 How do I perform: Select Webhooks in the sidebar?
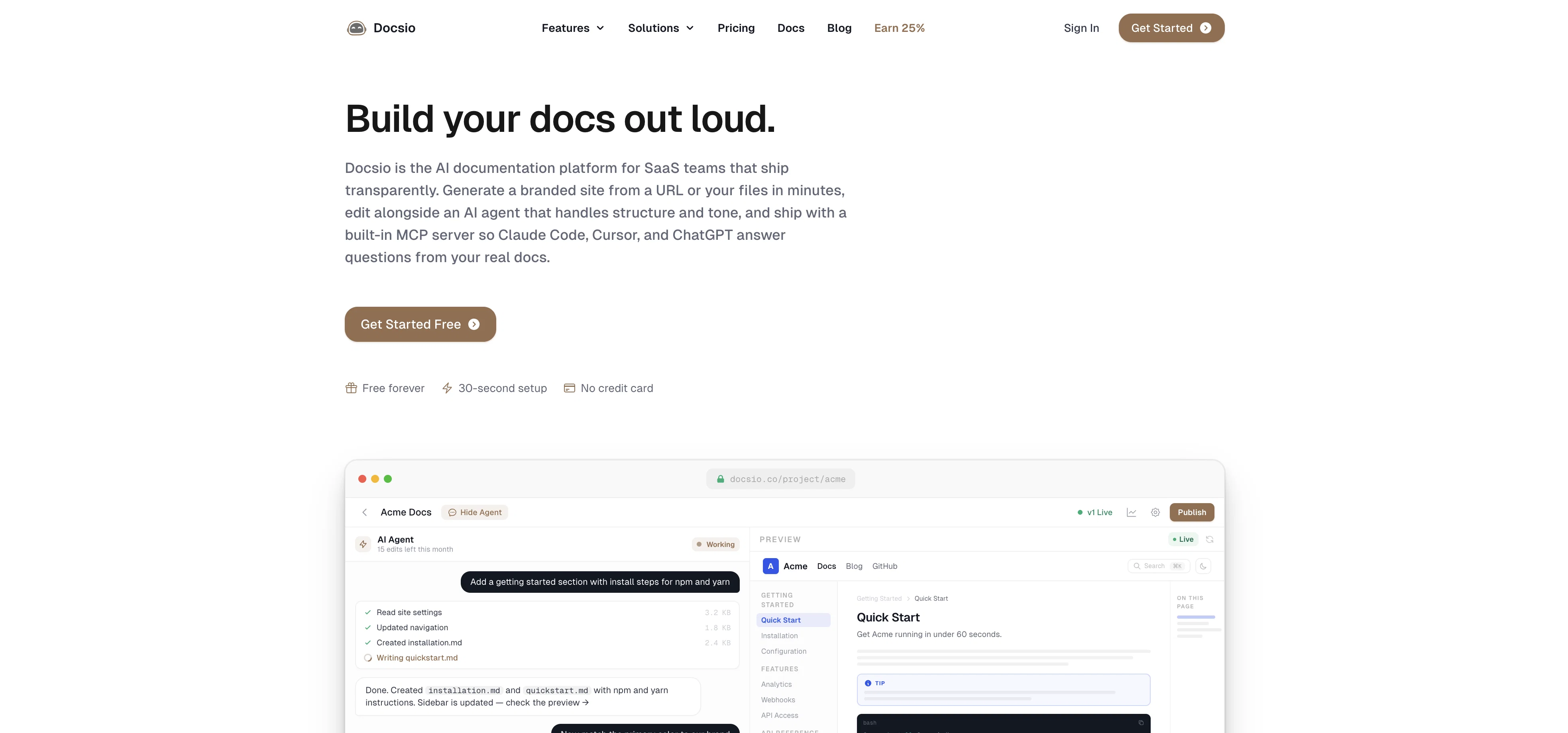tap(778, 700)
